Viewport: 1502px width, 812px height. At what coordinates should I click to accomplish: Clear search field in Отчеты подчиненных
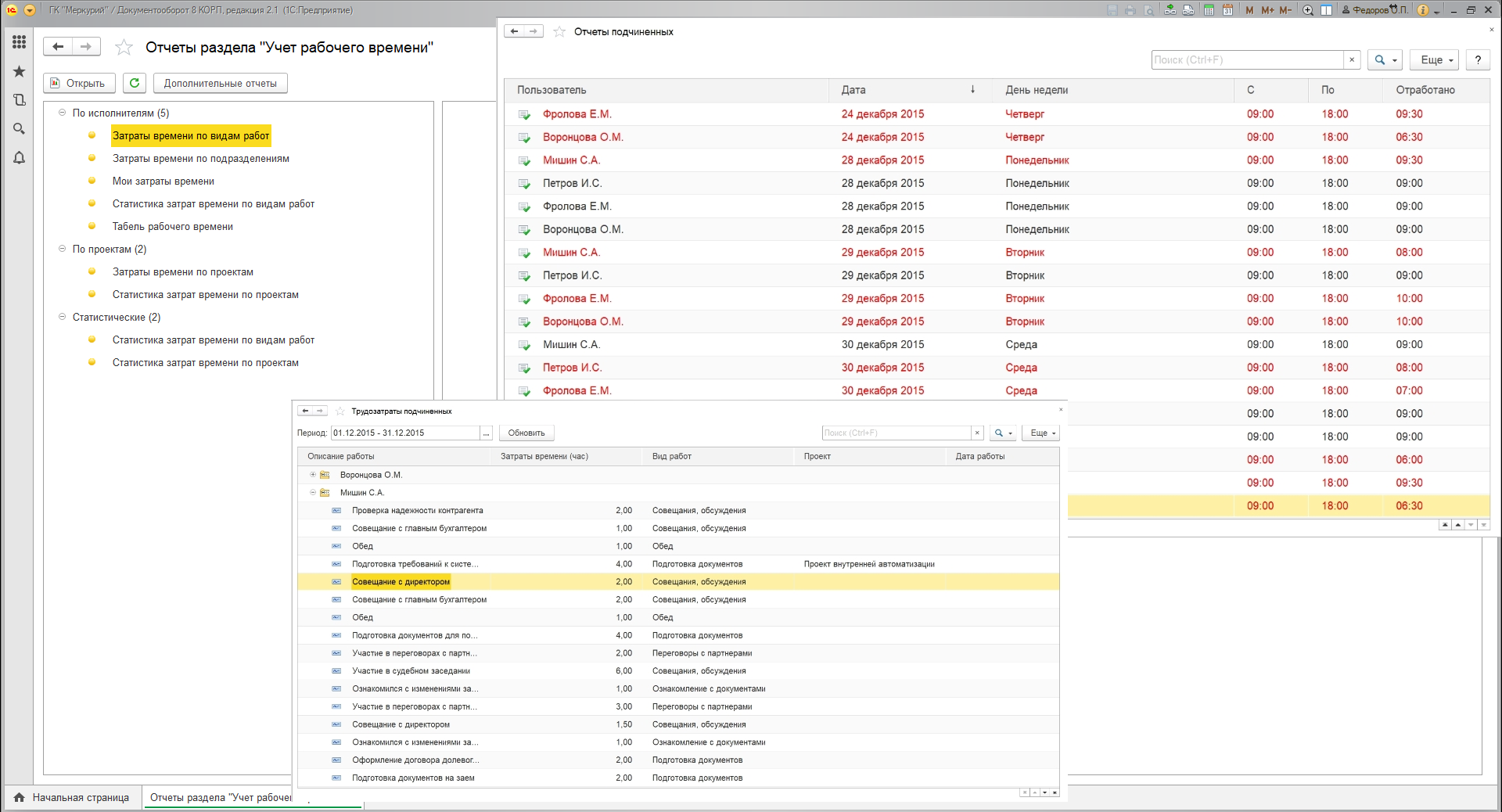(1352, 60)
